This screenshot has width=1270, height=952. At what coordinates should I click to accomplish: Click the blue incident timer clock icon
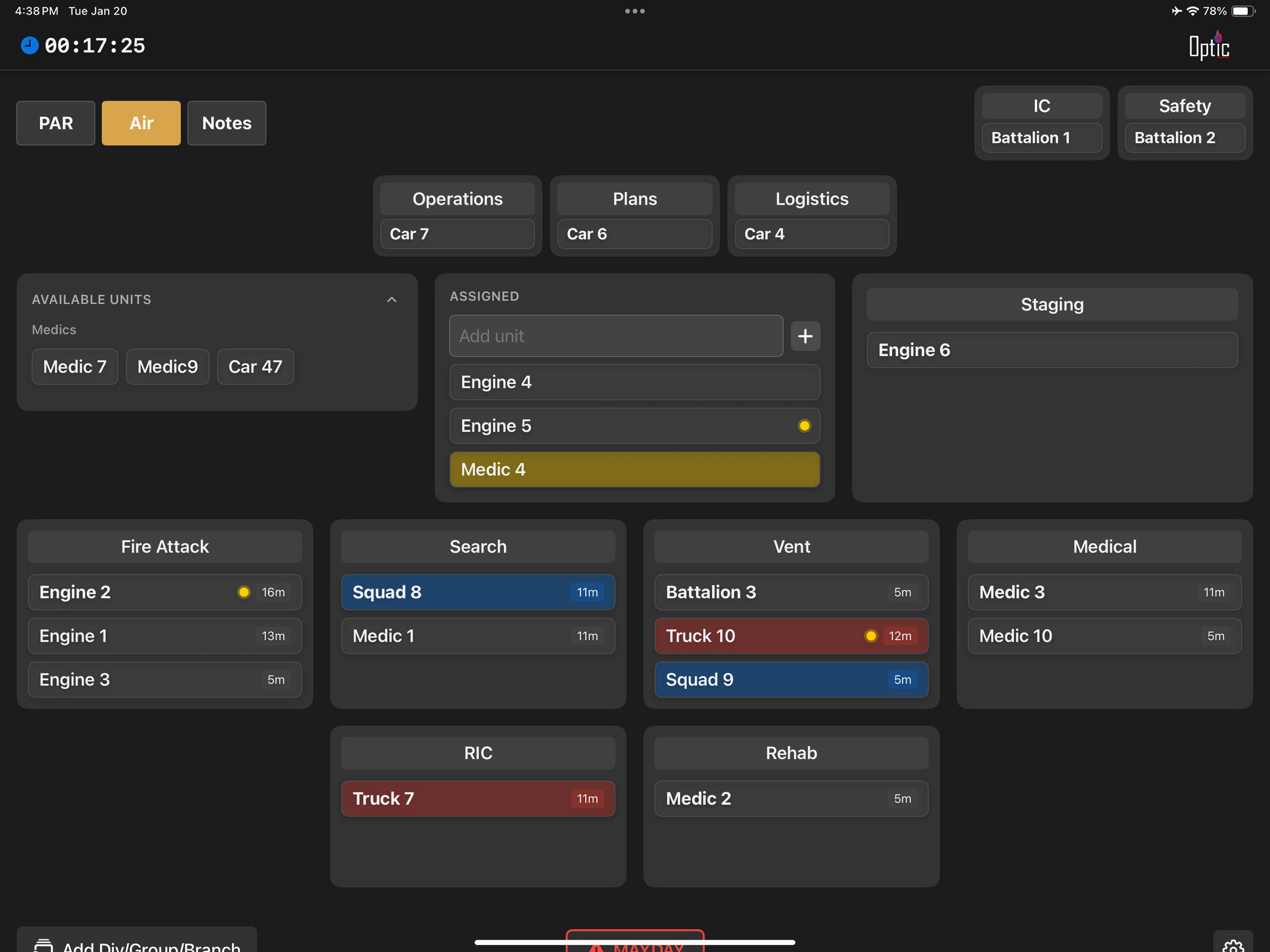pos(29,45)
